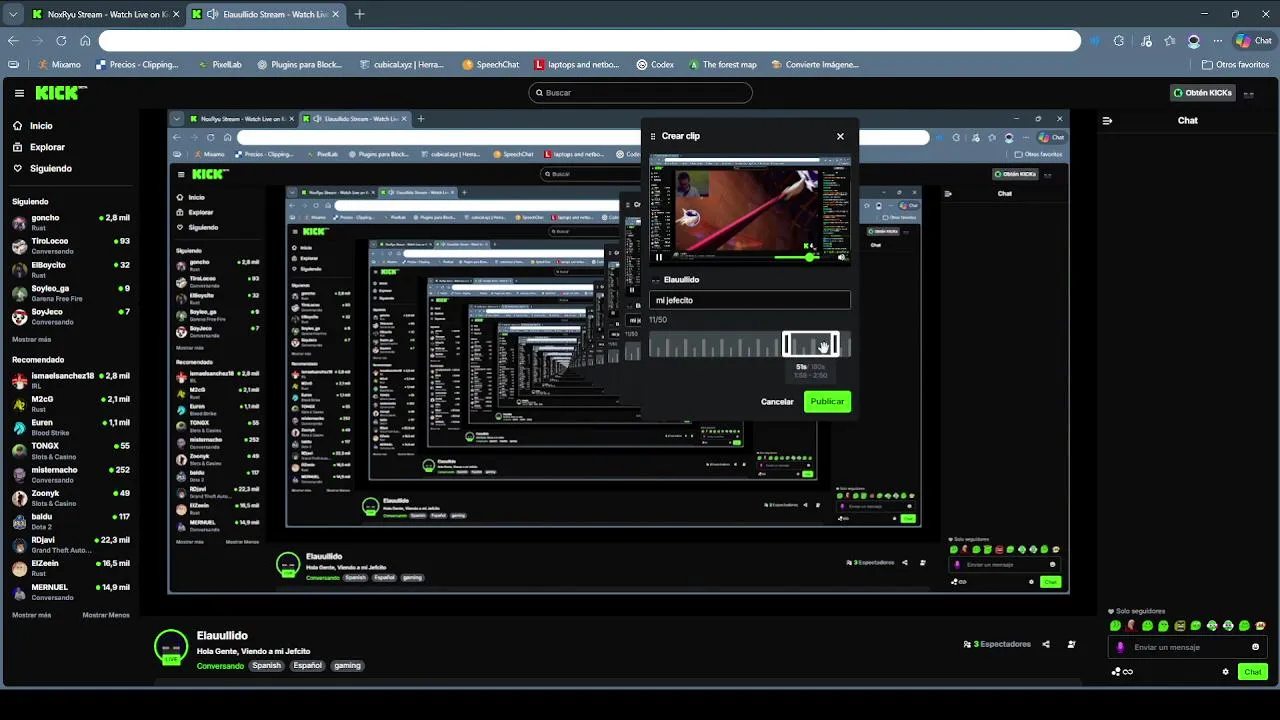
Task: Expand Mostrar más under Siguiendo list
Action: click(31, 339)
